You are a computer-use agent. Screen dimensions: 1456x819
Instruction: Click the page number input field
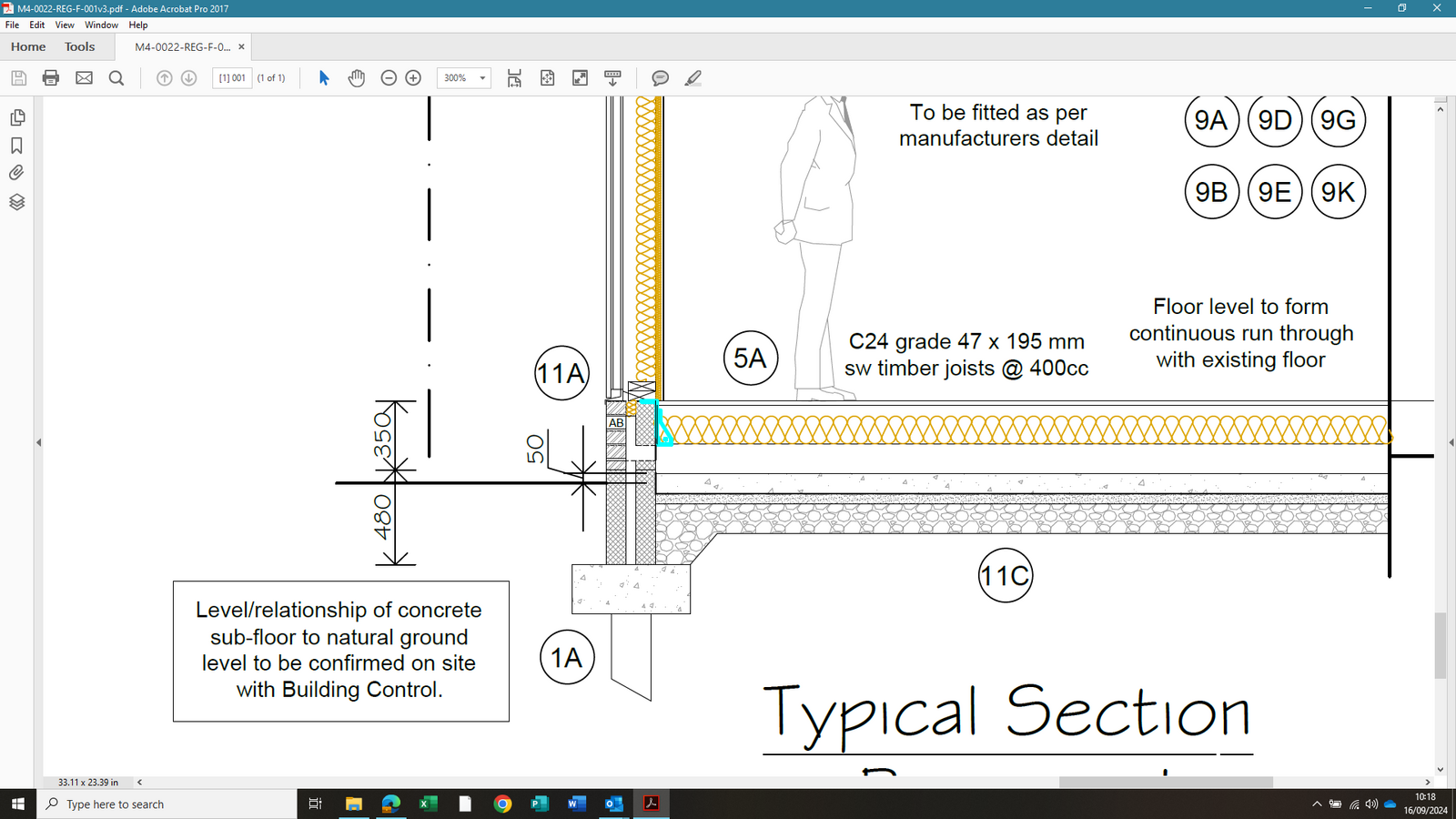[x=232, y=78]
